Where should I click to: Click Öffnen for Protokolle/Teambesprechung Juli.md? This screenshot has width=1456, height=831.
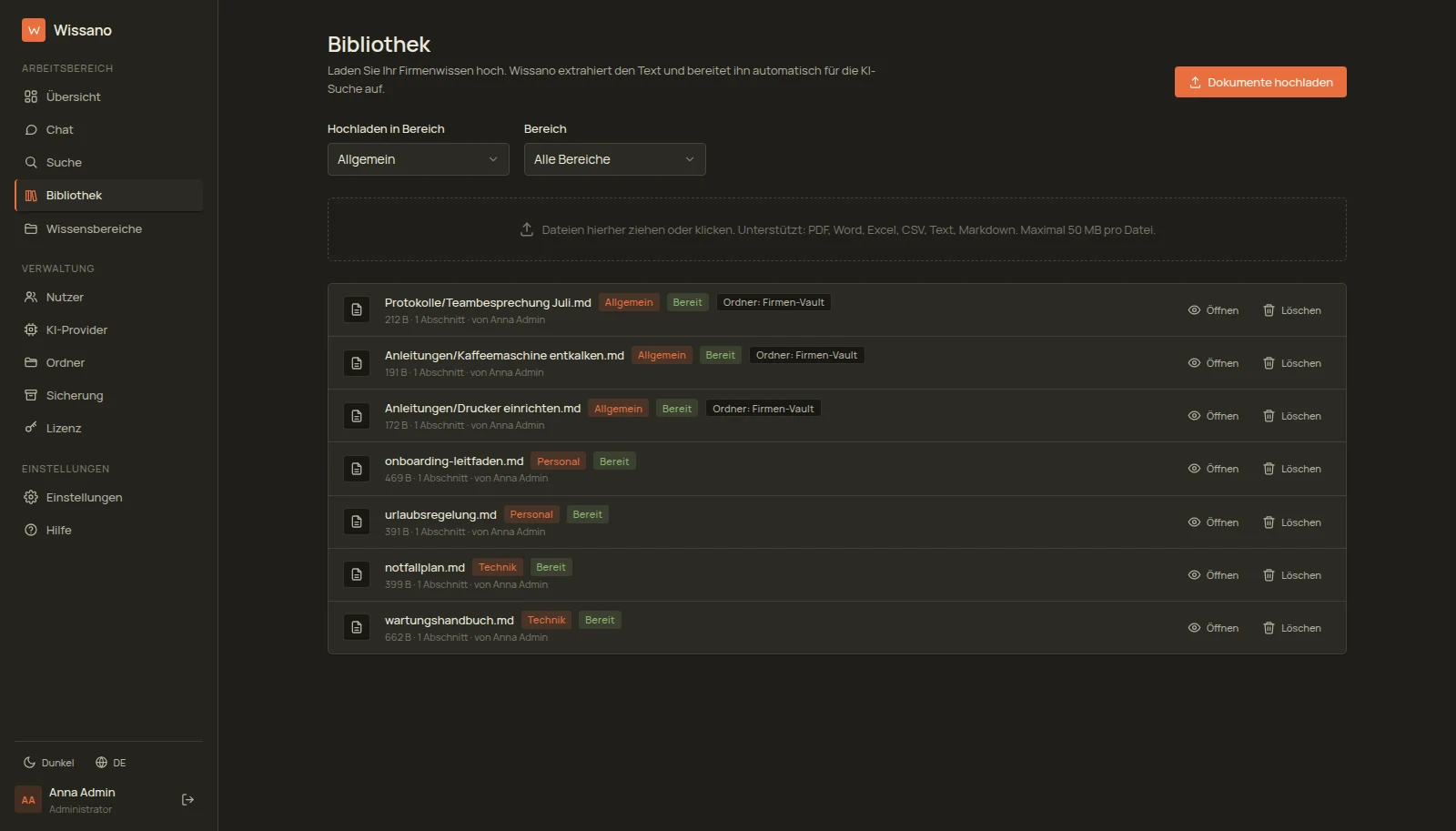(1213, 310)
